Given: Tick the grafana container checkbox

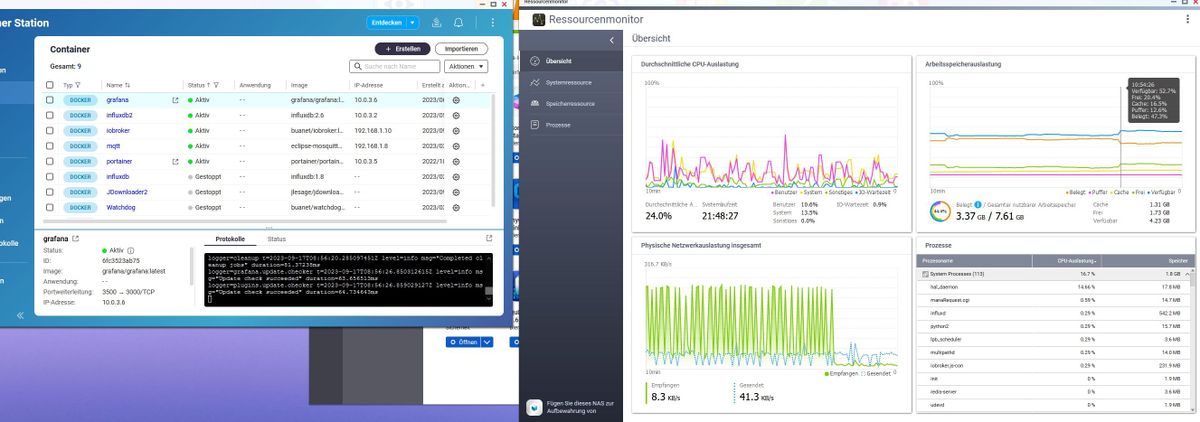Looking at the screenshot, I should 49,100.
